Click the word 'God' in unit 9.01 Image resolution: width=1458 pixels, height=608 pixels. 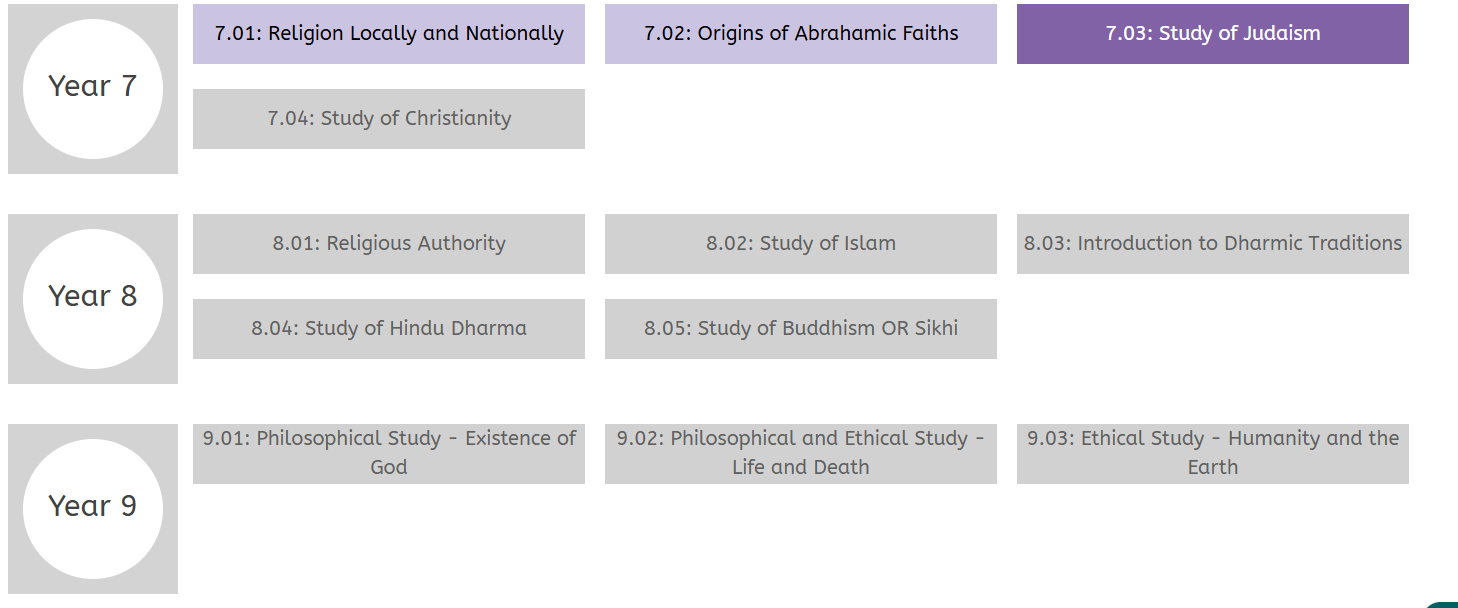pyautogui.click(x=389, y=467)
